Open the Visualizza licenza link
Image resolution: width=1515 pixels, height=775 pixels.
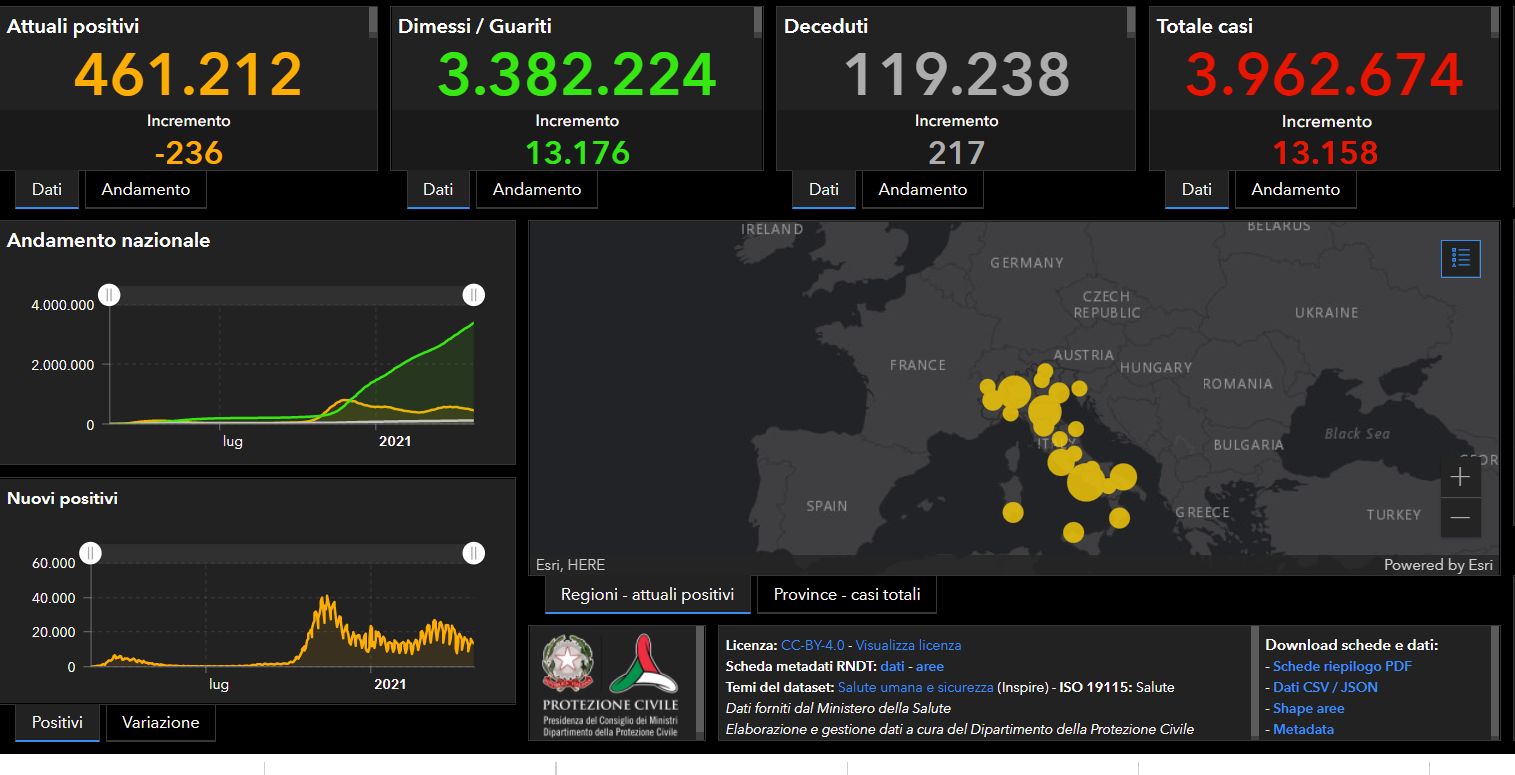(x=908, y=645)
